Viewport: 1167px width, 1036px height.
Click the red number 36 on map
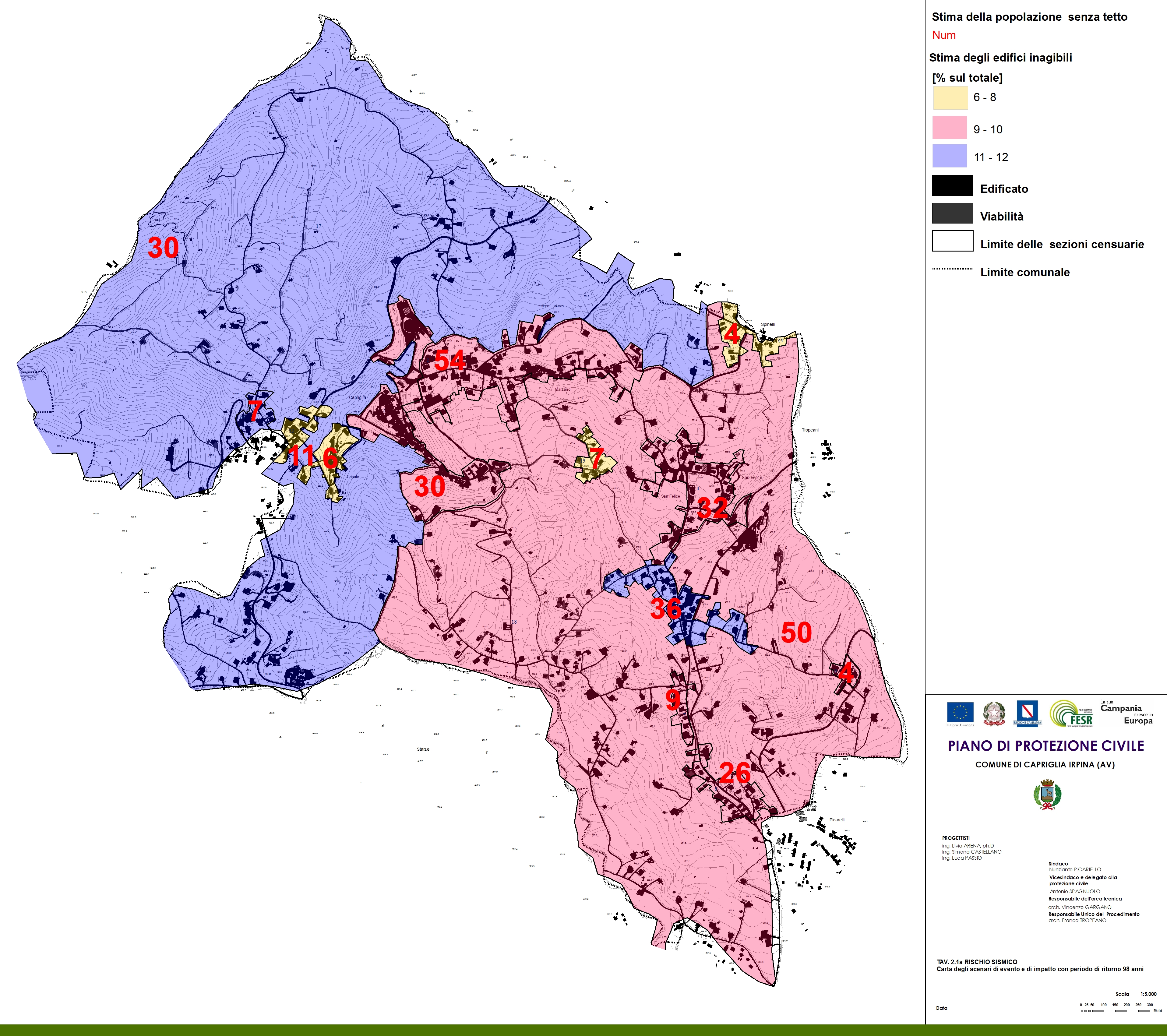point(666,608)
